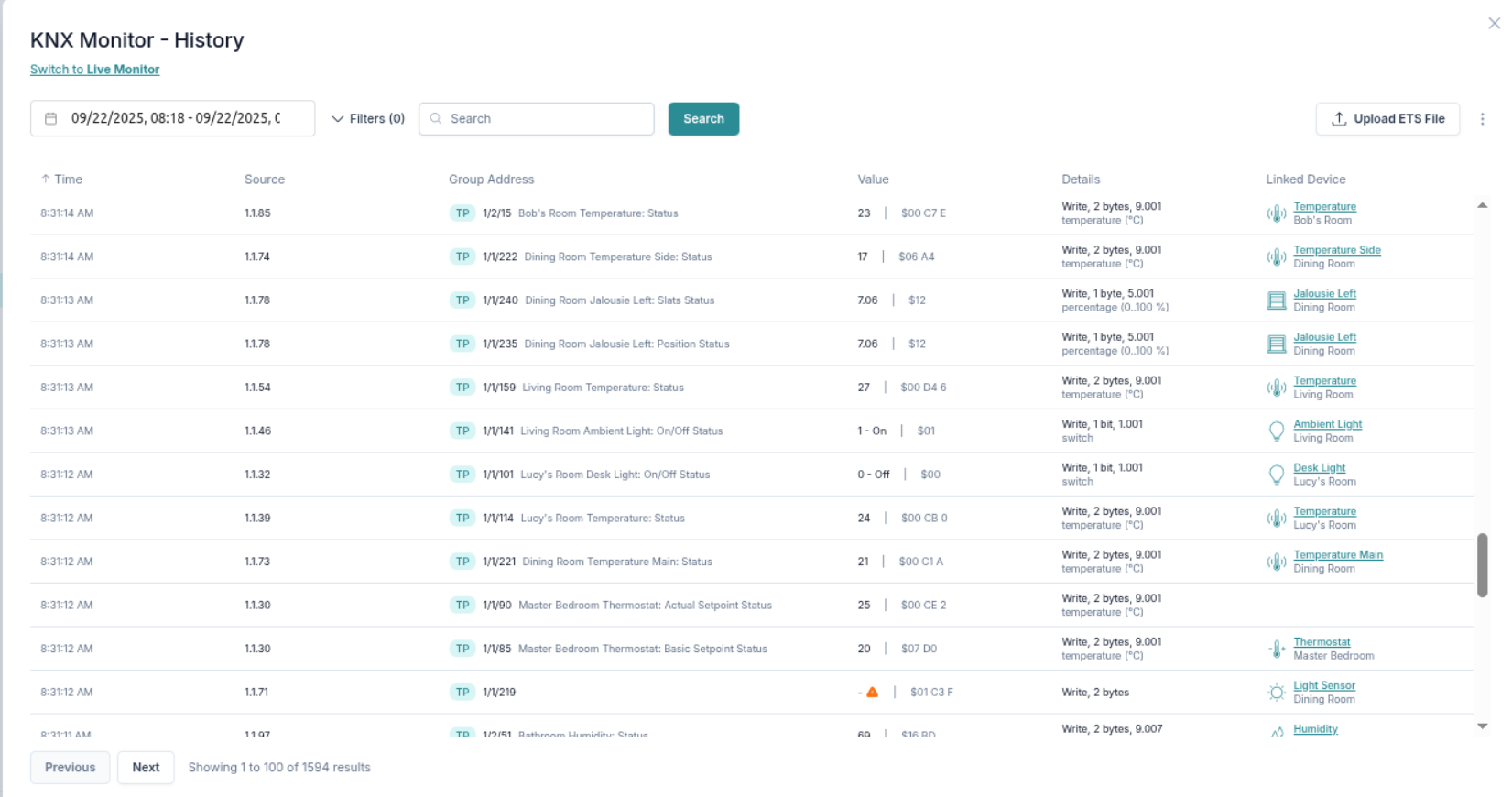Click the orange warning triangle icon
The image size is (1512, 797).
(x=872, y=693)
